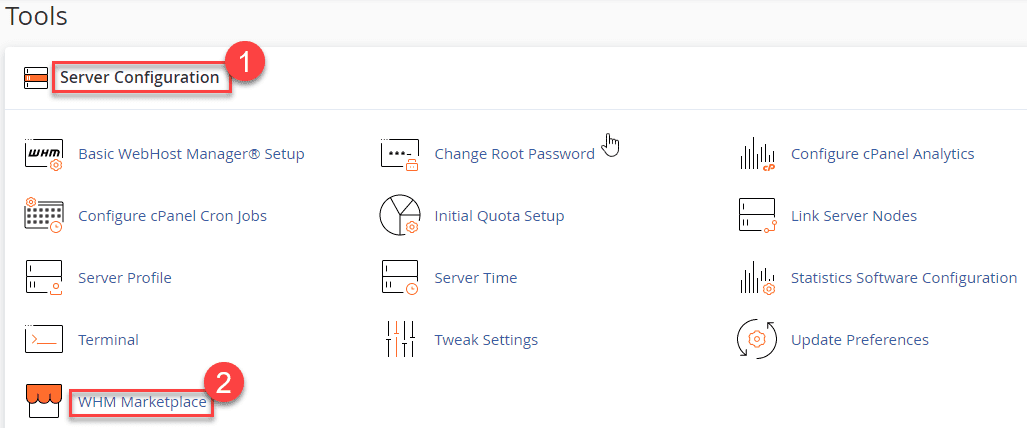Click the Update Preferences gear icon
Screen dimensions: 1027x428
click(x=757, y=340)
